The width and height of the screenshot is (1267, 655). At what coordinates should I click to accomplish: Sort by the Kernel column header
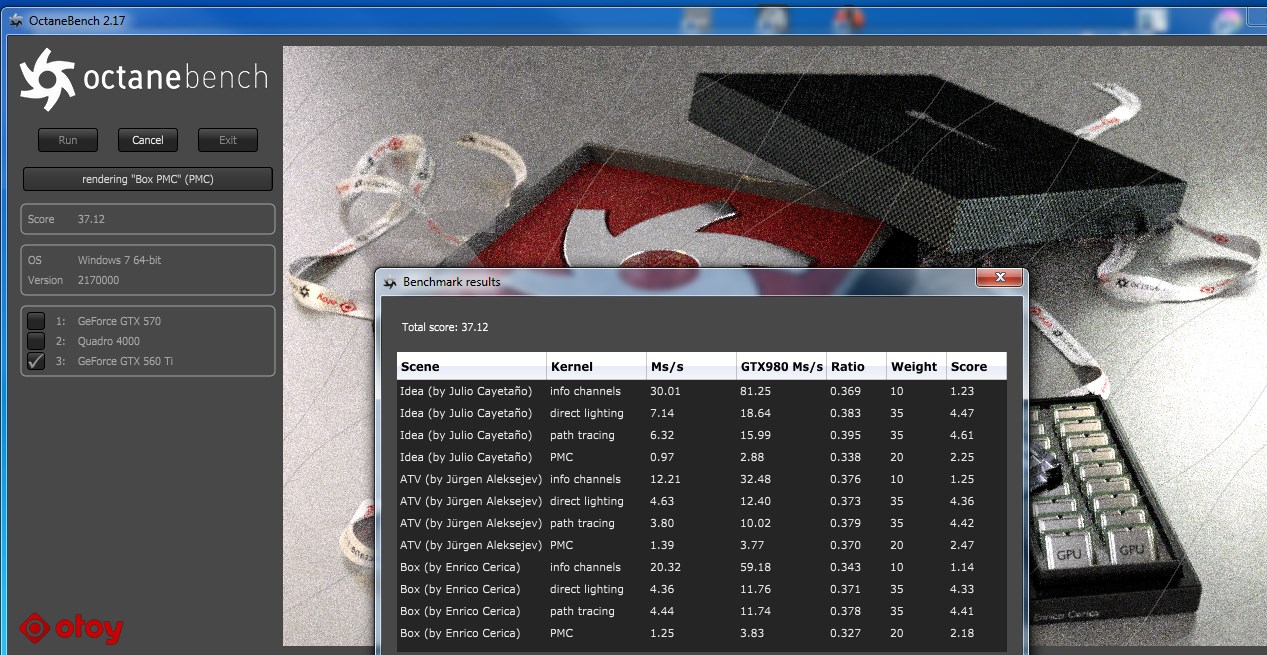tap(596, 367)
